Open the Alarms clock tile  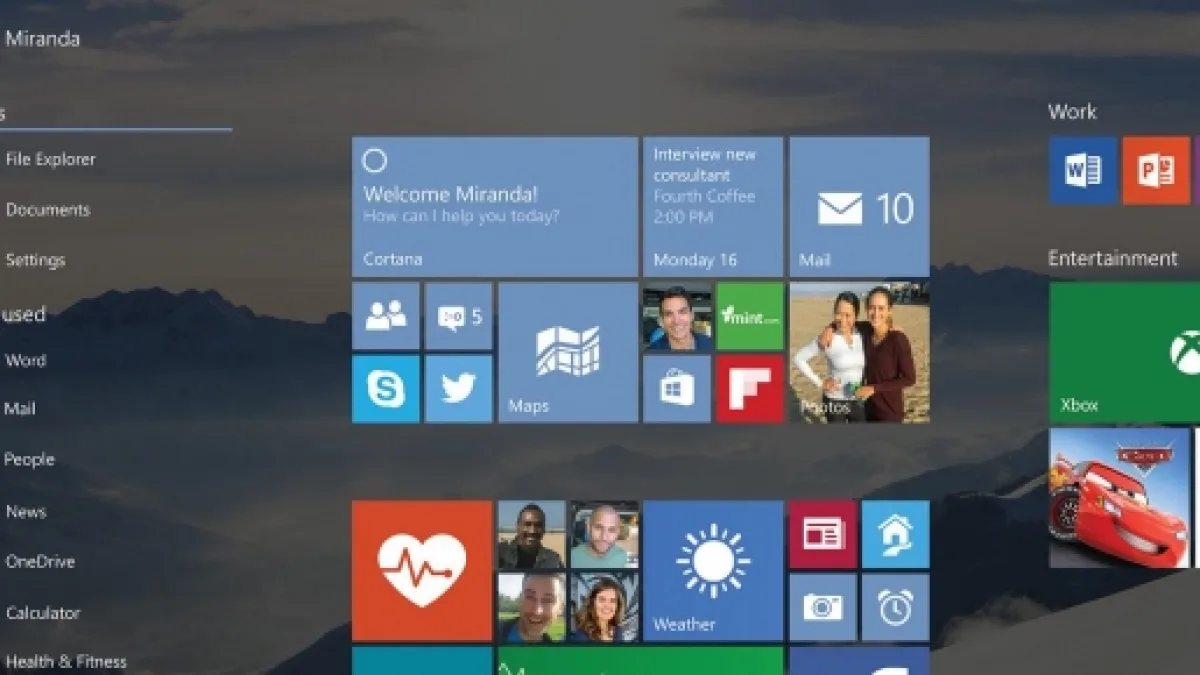[x=895, y=607]
